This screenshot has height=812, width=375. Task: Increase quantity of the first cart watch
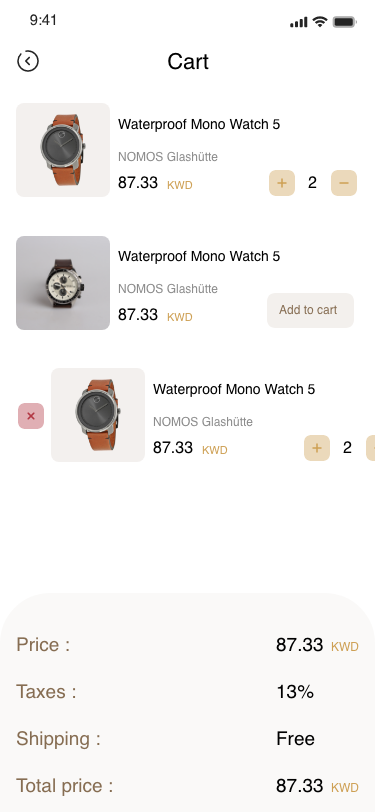pyautogui.click(x=282, y=183)
